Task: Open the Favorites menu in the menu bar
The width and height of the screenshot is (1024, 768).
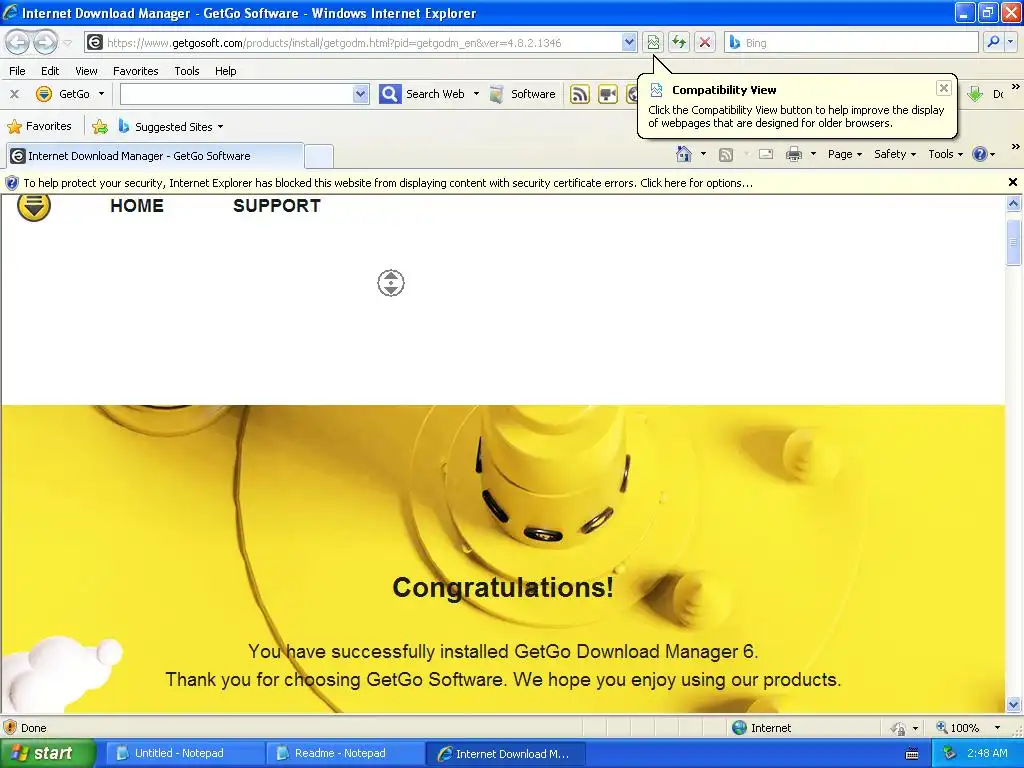Action: (135, 71)
